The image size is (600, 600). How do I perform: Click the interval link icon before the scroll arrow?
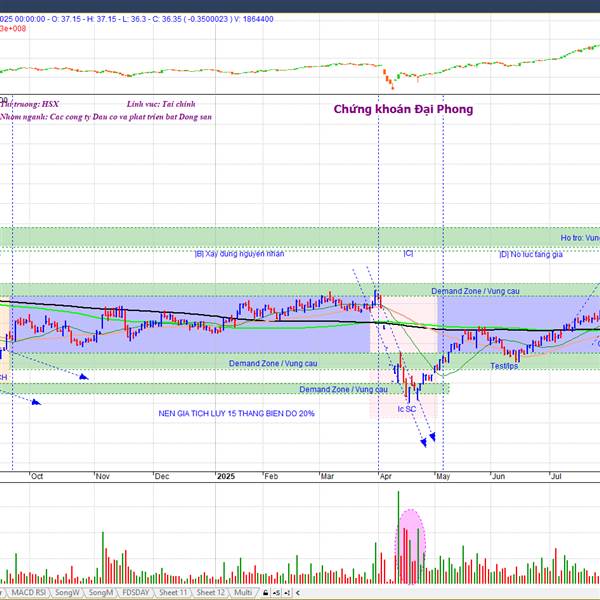287,593
